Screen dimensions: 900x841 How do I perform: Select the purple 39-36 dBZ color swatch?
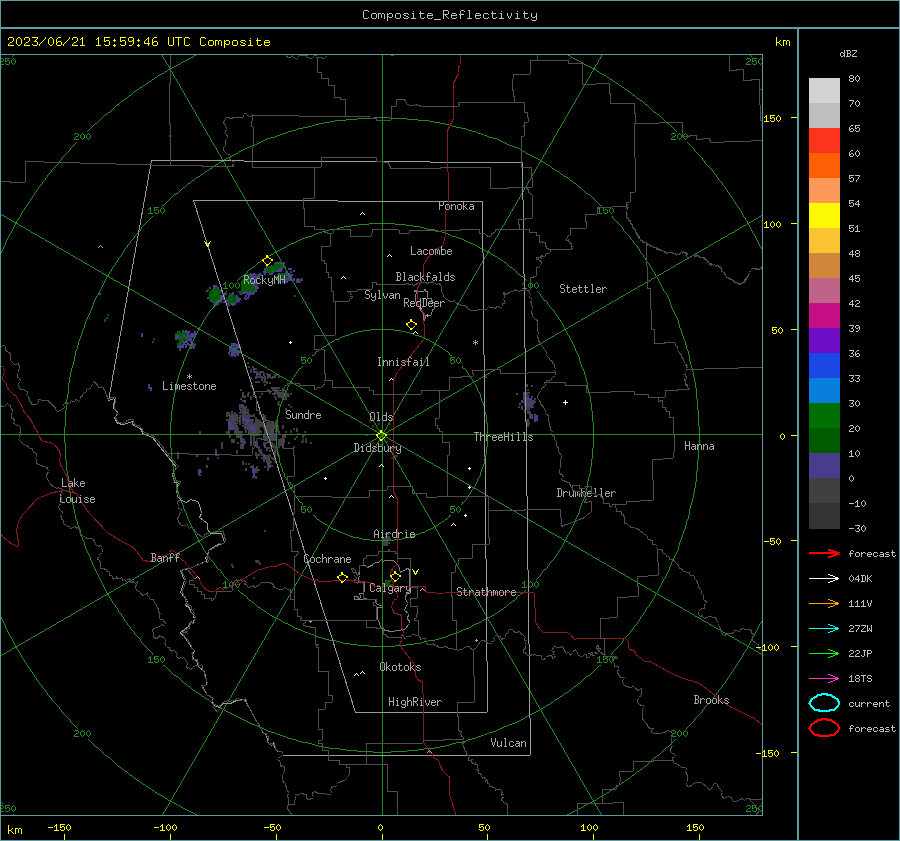click(824, 340)
